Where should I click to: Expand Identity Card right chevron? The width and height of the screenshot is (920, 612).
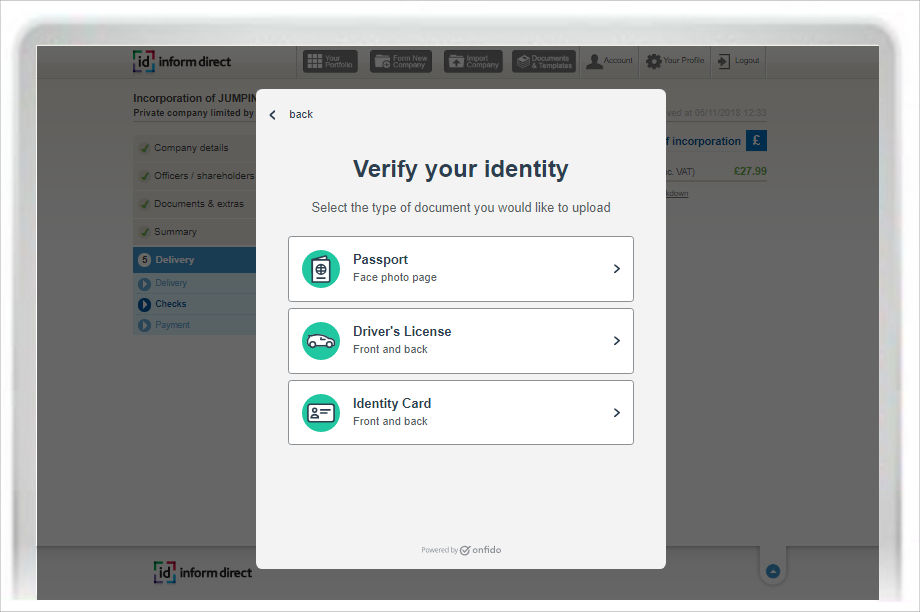click(x=617, y=413)
